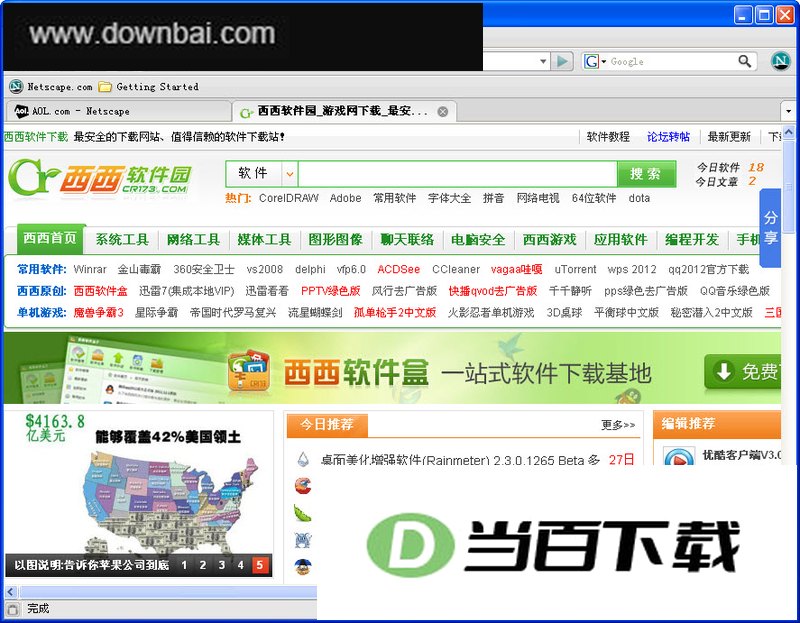This screenshot has width=800, height=623.
Task: Click the red-blue app icon below Rainmeter
Action: coord(303,486)
